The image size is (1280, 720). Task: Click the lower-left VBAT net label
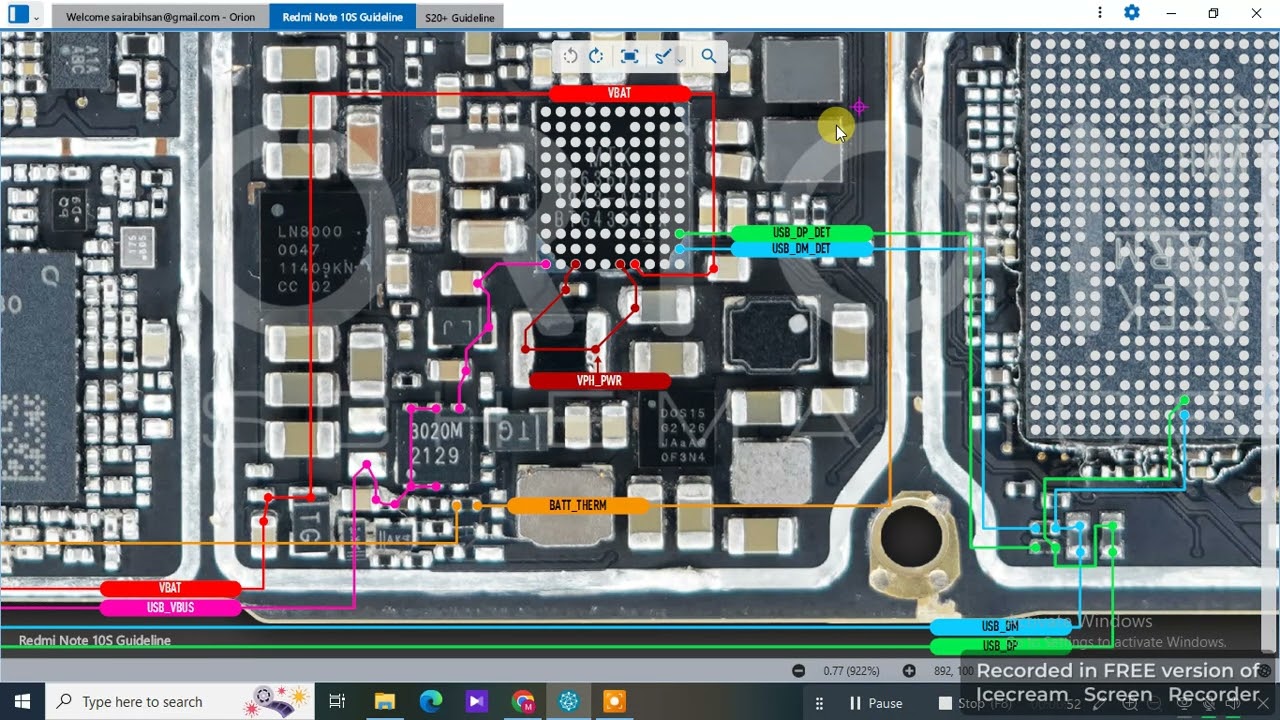[171, 589]
